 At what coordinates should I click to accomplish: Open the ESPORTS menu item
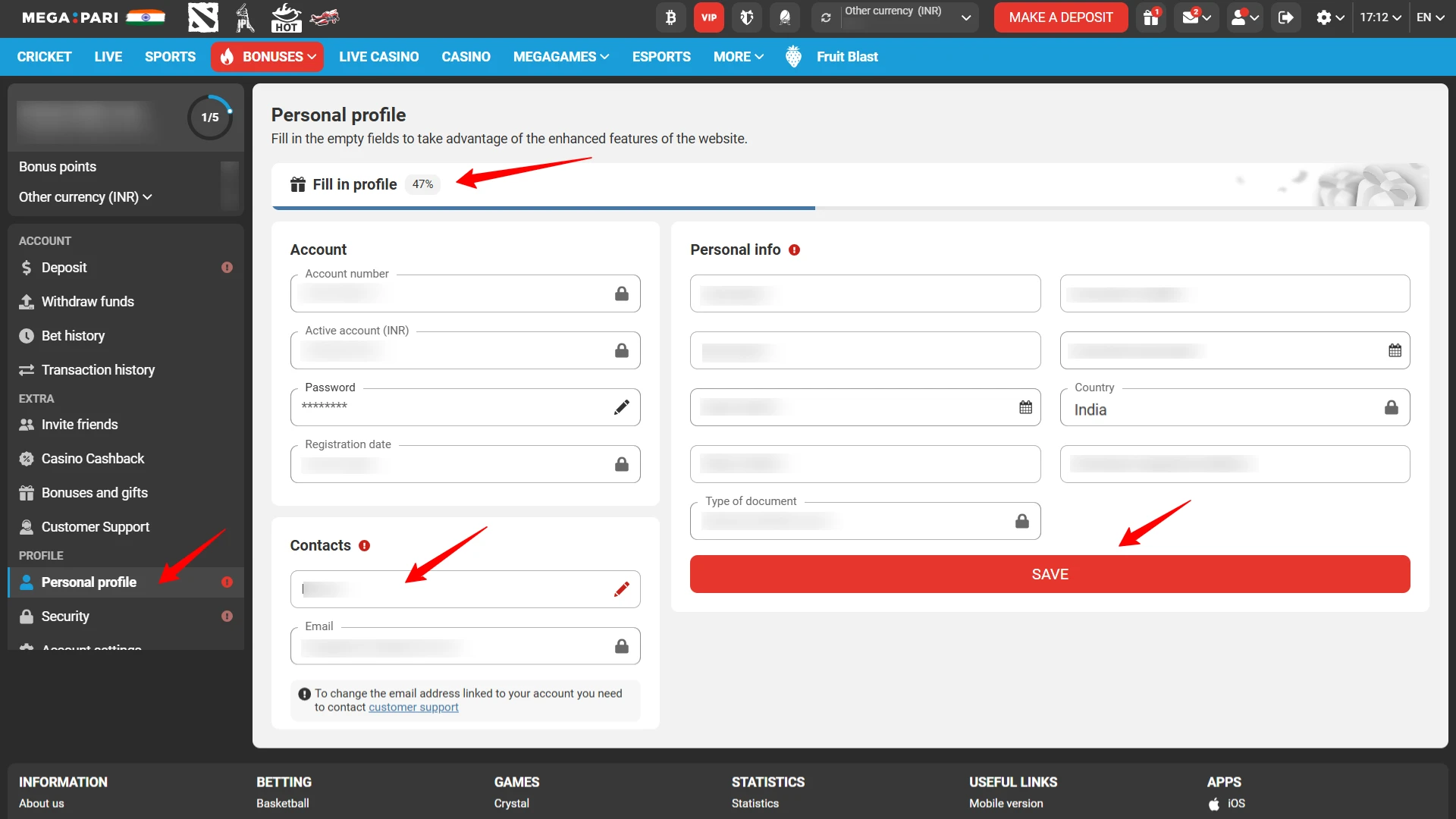point(661,56)
